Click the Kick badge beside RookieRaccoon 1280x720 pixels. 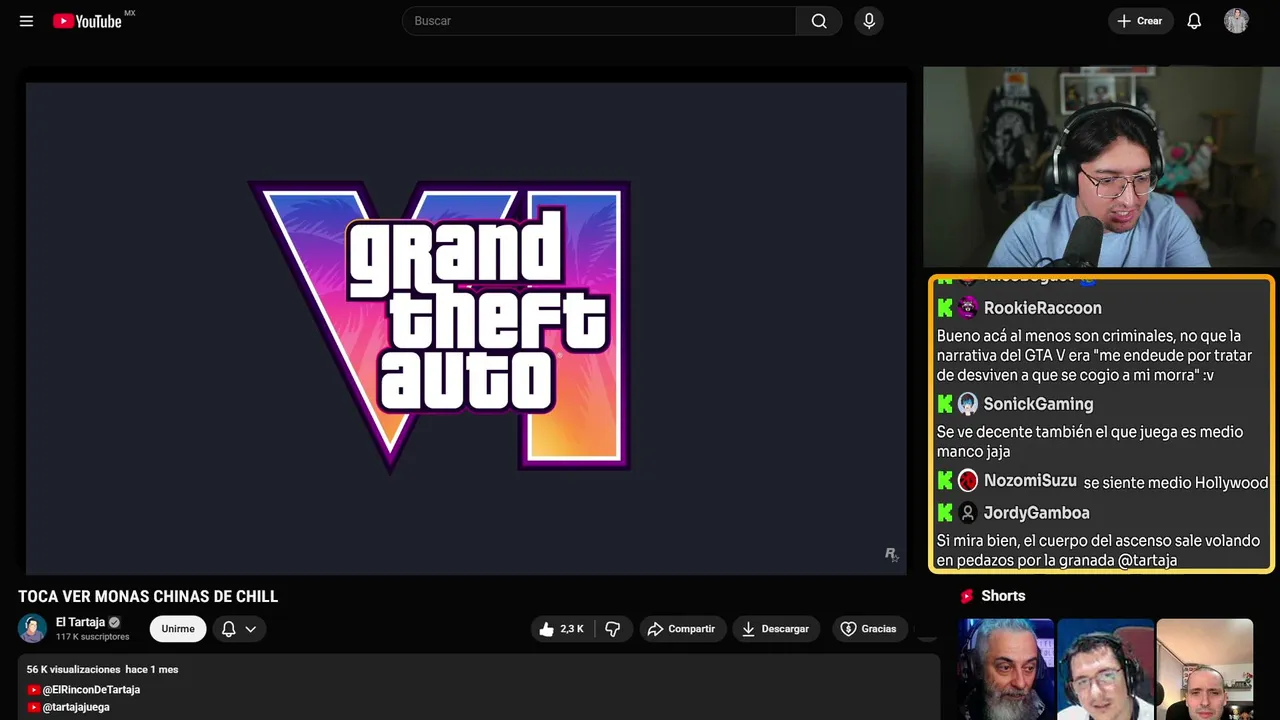tap(945, 308)
